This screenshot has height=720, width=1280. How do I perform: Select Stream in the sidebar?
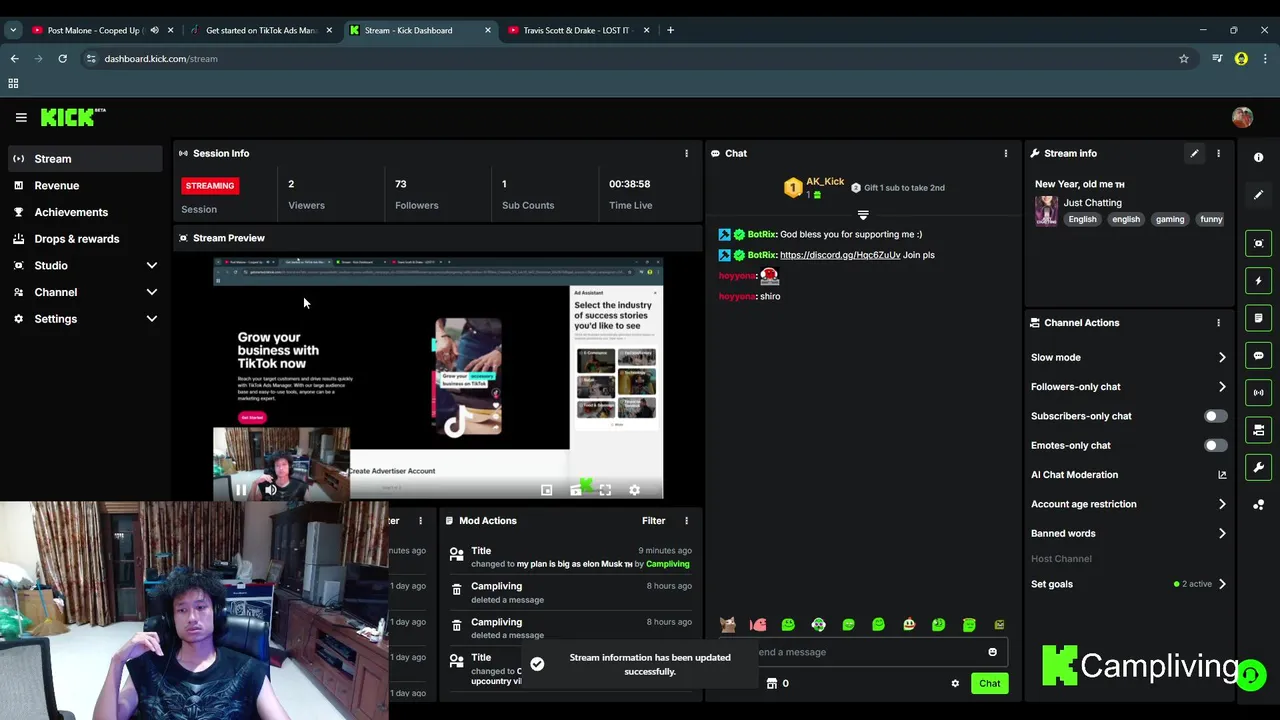click(x=85, y=159)
